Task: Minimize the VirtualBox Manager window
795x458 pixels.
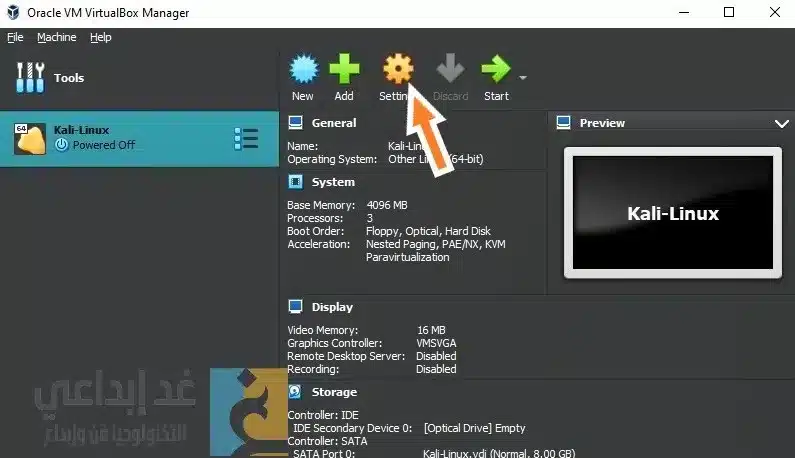Action: coord(683,12)
